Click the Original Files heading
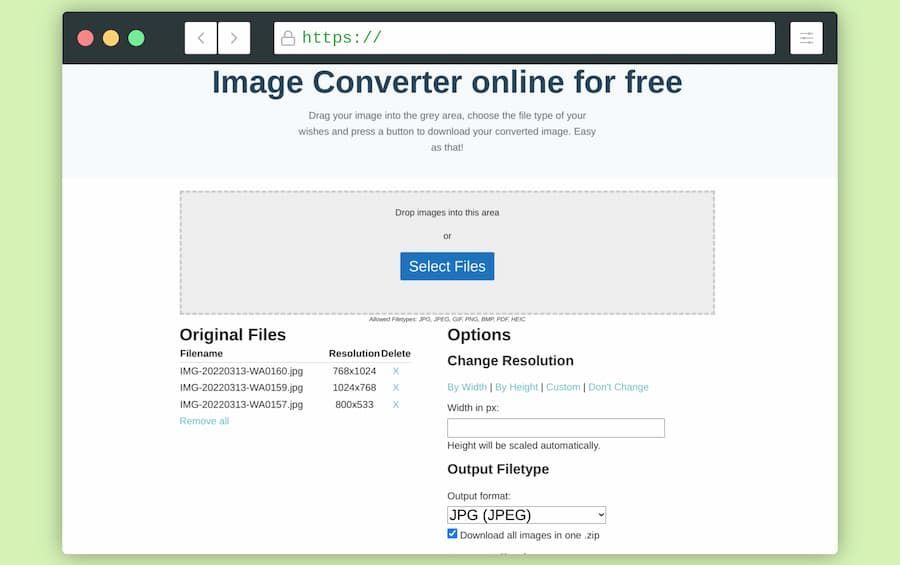The width and height of the screenshot is (900, 565). pos(232,335)
